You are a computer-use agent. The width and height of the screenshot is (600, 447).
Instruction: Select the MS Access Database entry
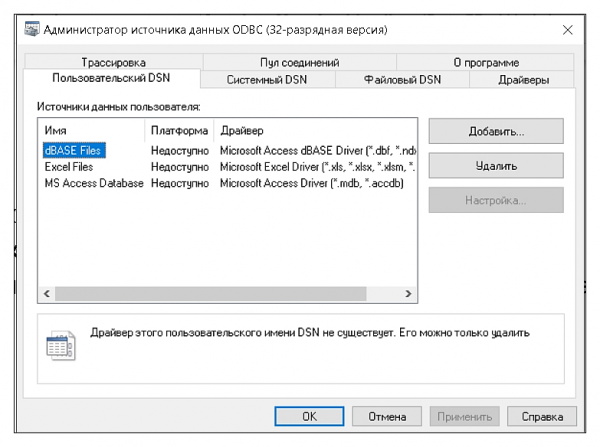click(x=94, y=183)
